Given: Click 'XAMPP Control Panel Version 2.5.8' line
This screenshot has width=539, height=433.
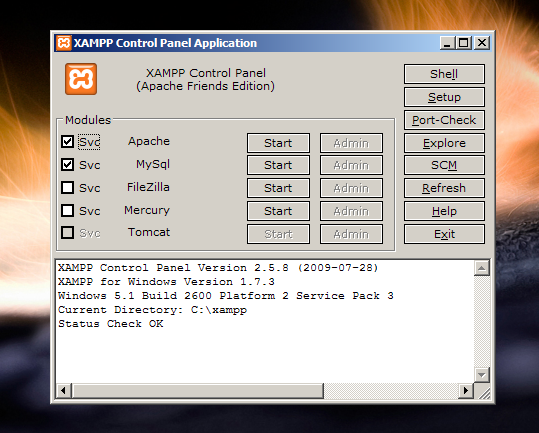Looking at the screenshot, I should point(218,268).
